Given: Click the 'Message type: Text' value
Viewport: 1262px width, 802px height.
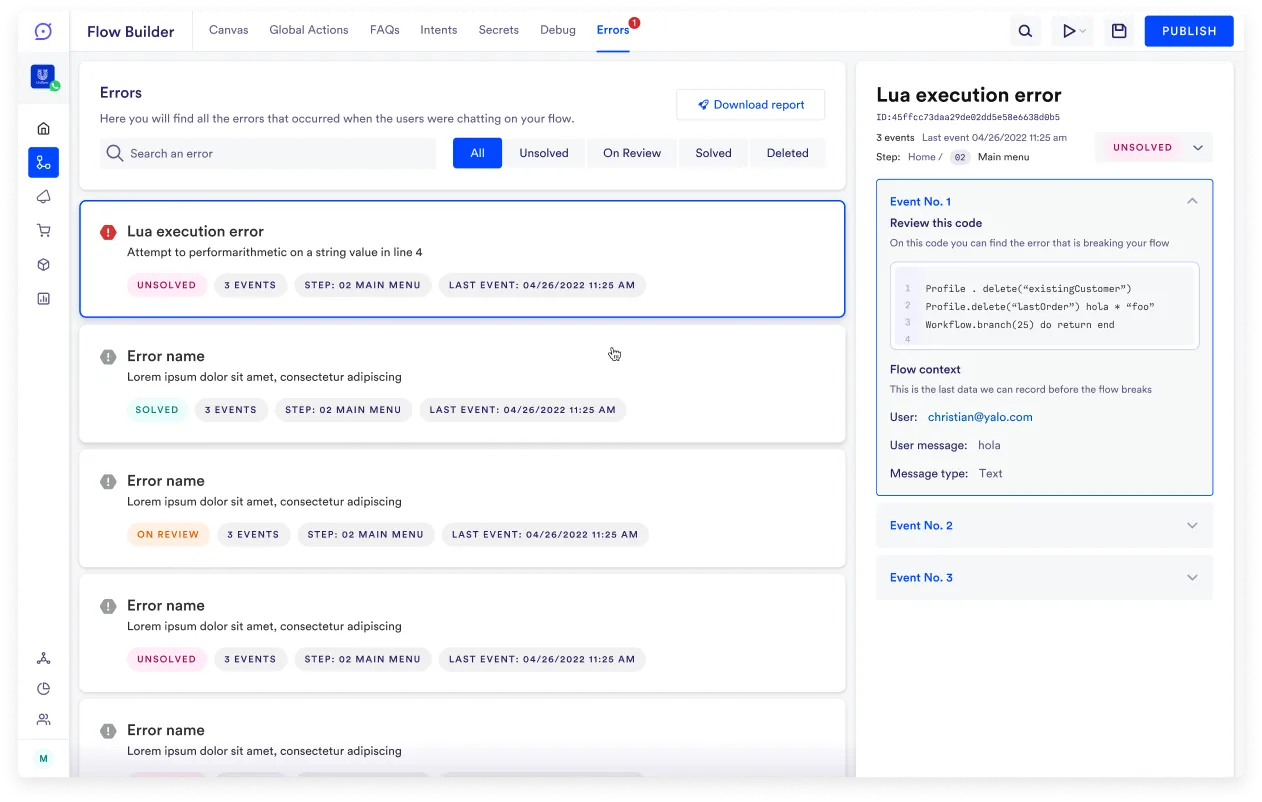Looking at the screenshot, I should [x=990, y=473].
